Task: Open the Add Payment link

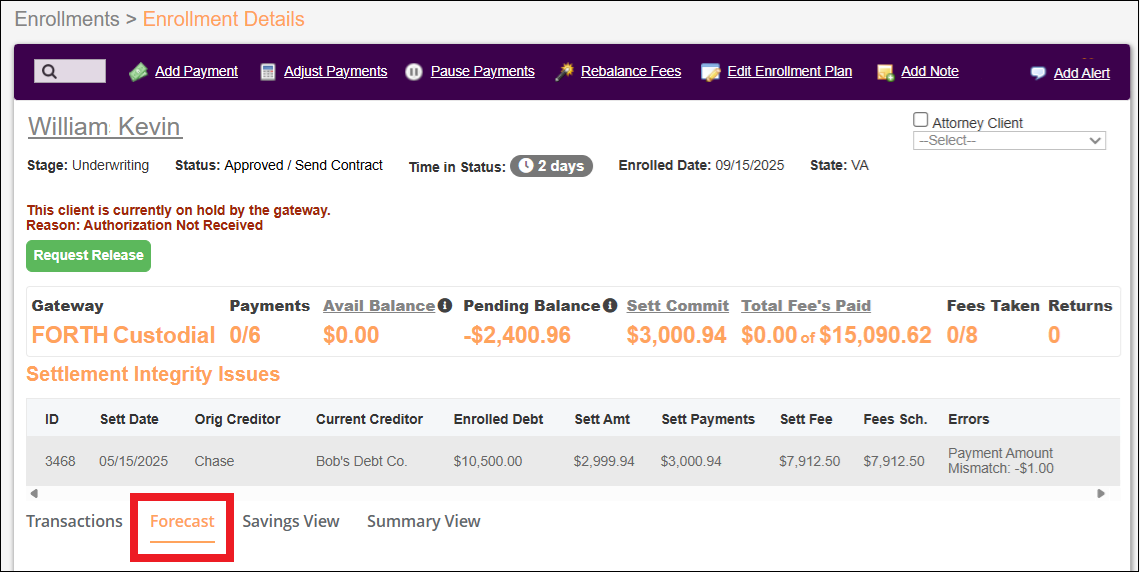Action: click(196, 71)
